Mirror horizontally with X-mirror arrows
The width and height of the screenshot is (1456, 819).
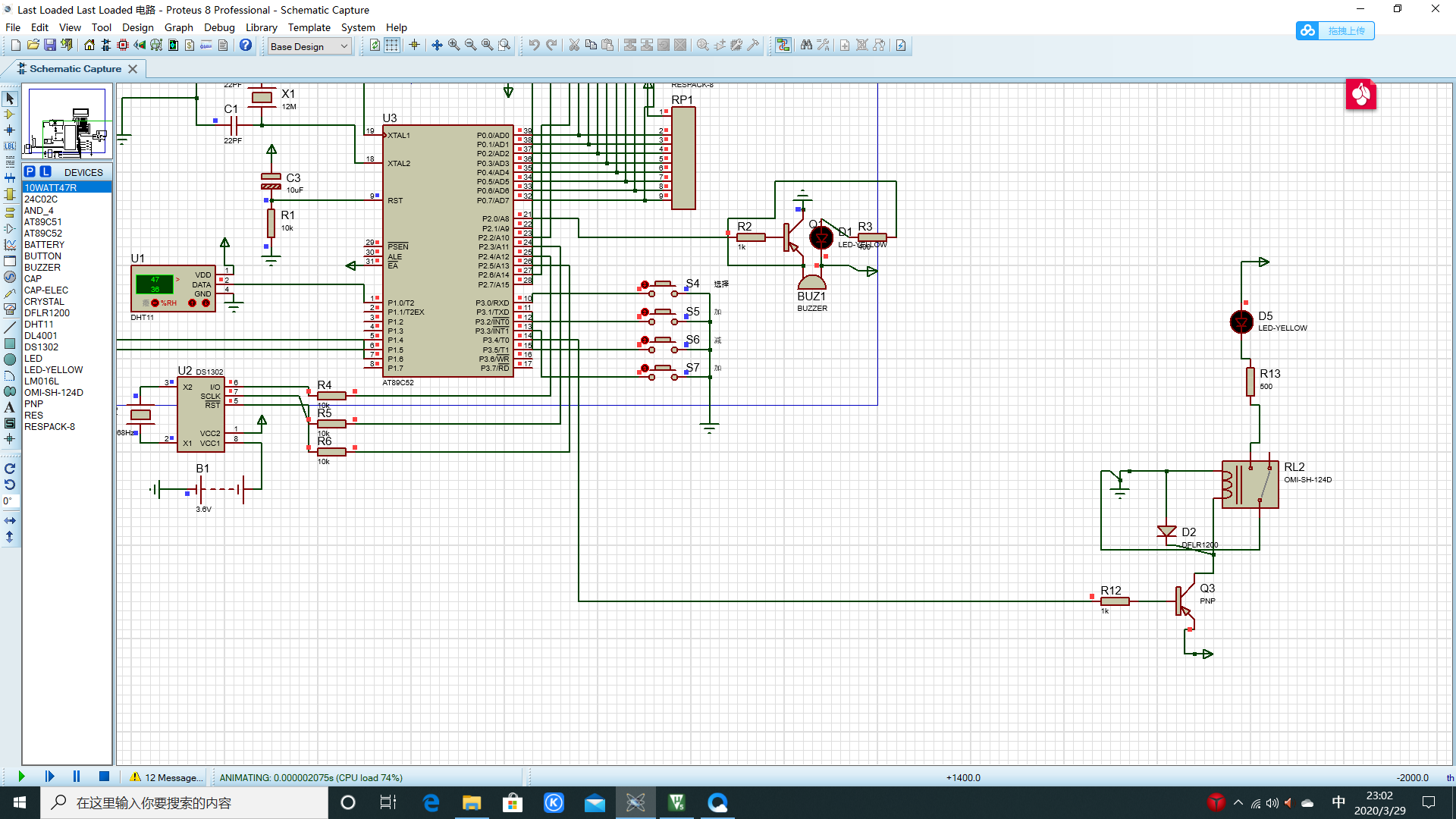point(10,521)
